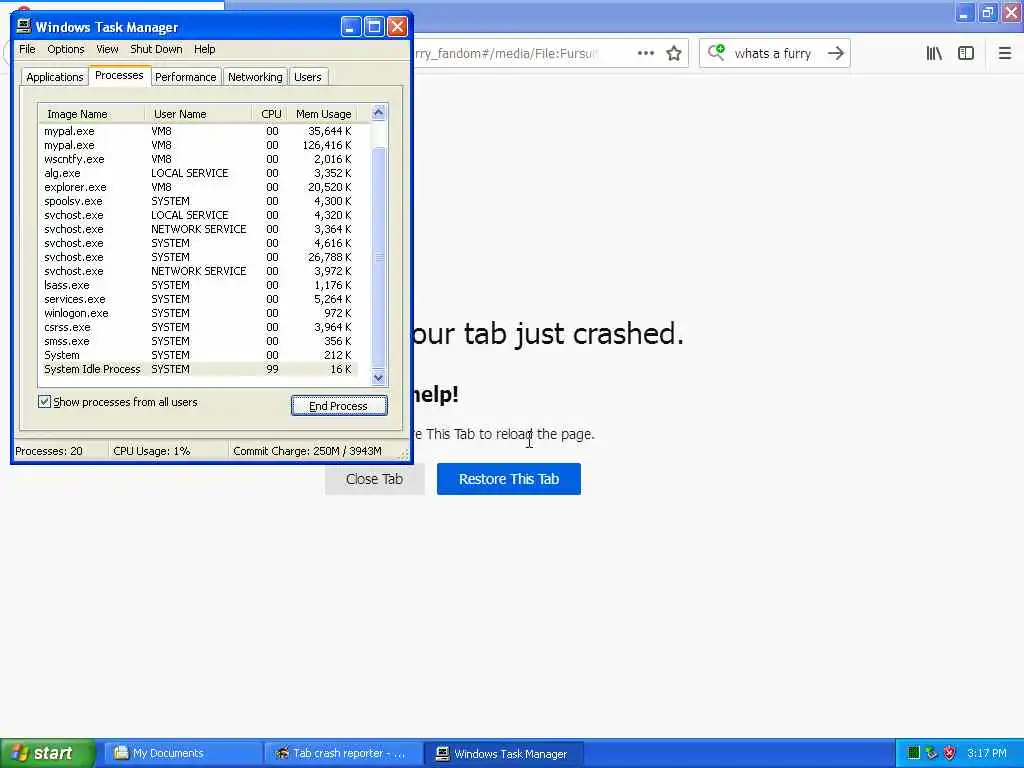Select the Processes tab

[x=119, y=75]
